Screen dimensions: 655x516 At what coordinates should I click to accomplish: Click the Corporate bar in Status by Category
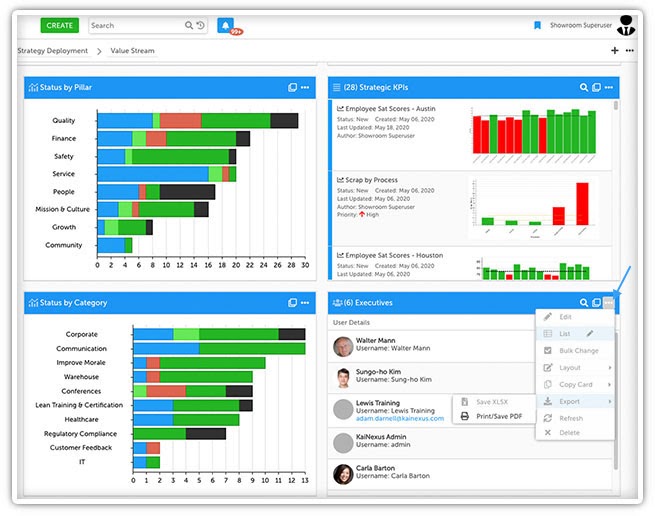click(219, 334)
